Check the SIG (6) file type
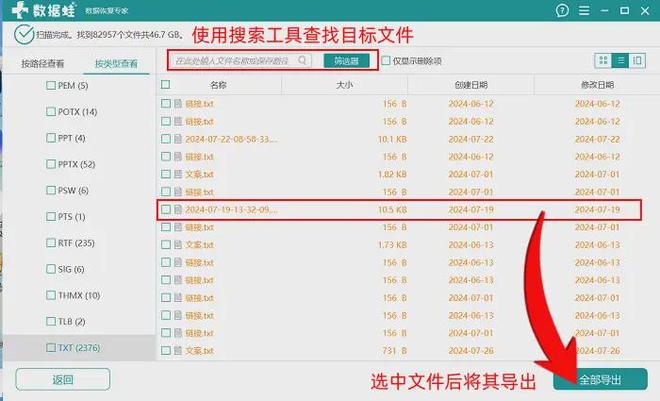The height and width of the screenshot is (401, 660). (x=51, y=269)
